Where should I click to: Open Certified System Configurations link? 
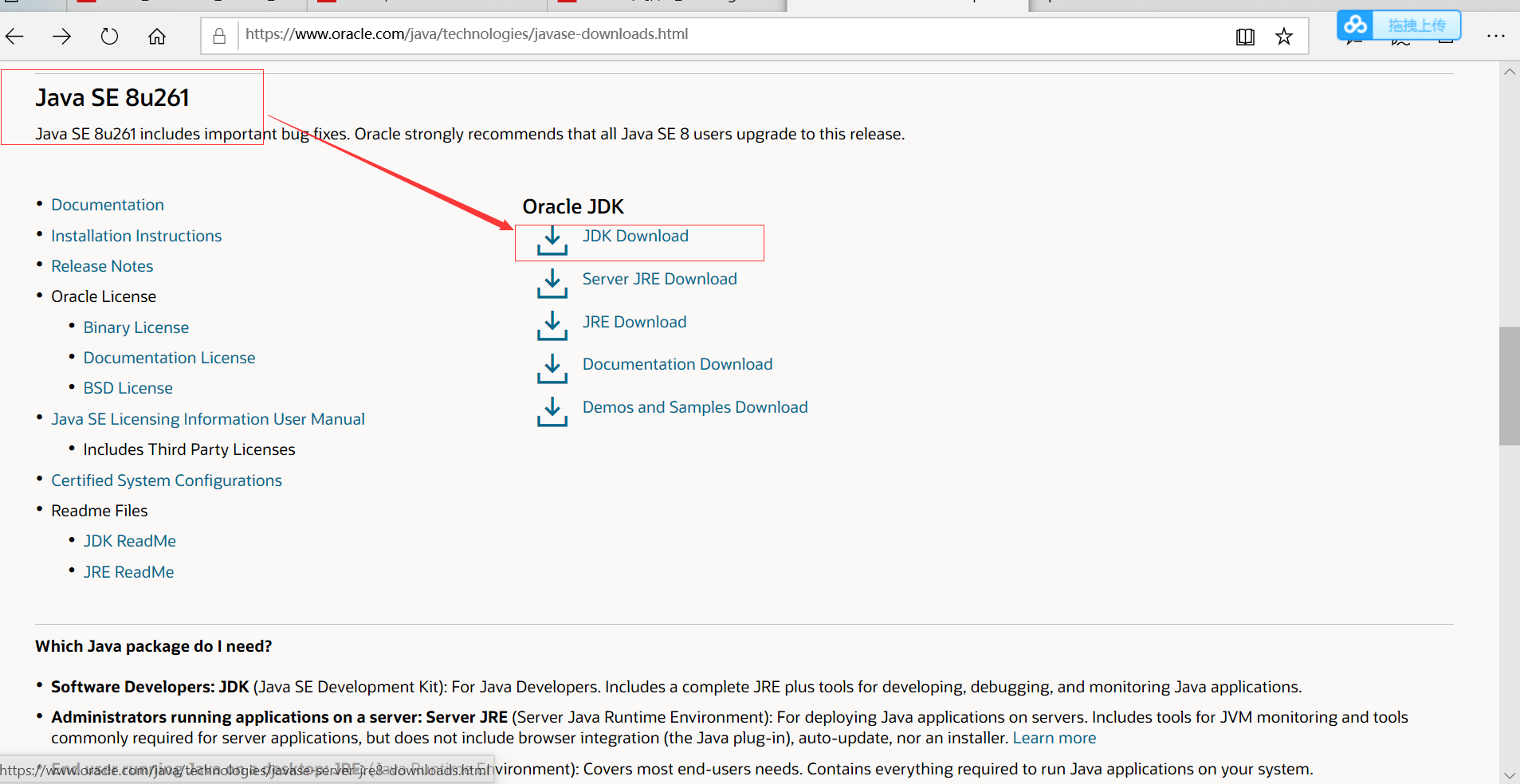(167, 480)
